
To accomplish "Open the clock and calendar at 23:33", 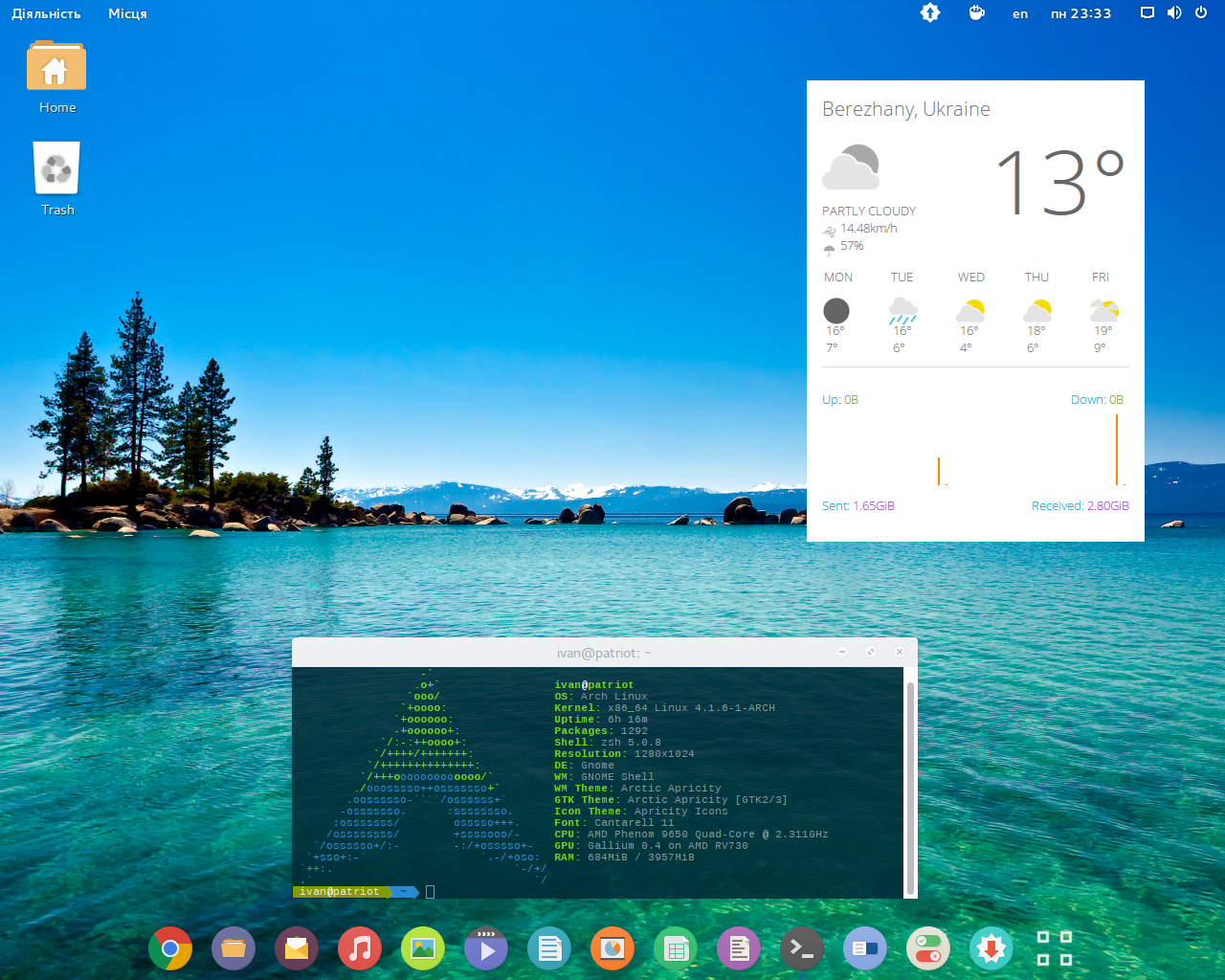I will (x=1081, y=13).
